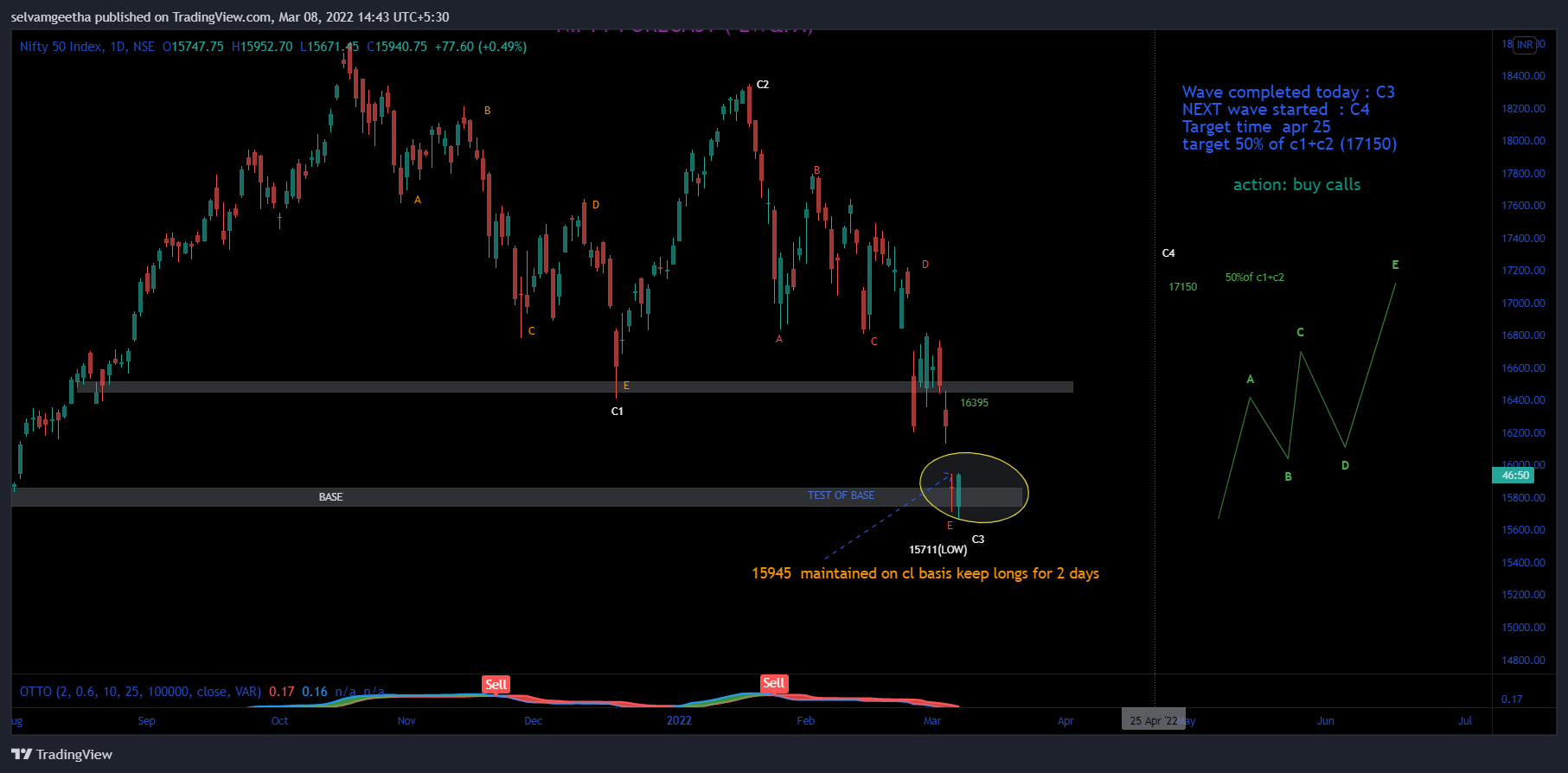
Task: Open the OTTO indicator legend
Action: click(x=140, y=692)
